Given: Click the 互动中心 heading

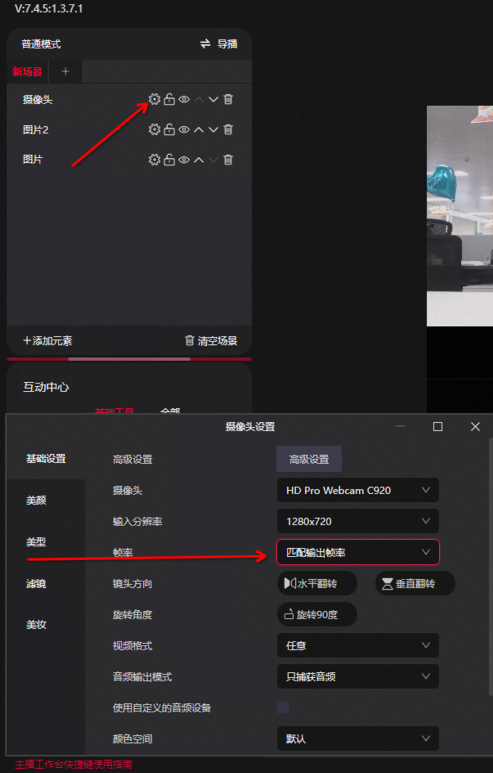Looking at the screenshot, I should (46, 387).
